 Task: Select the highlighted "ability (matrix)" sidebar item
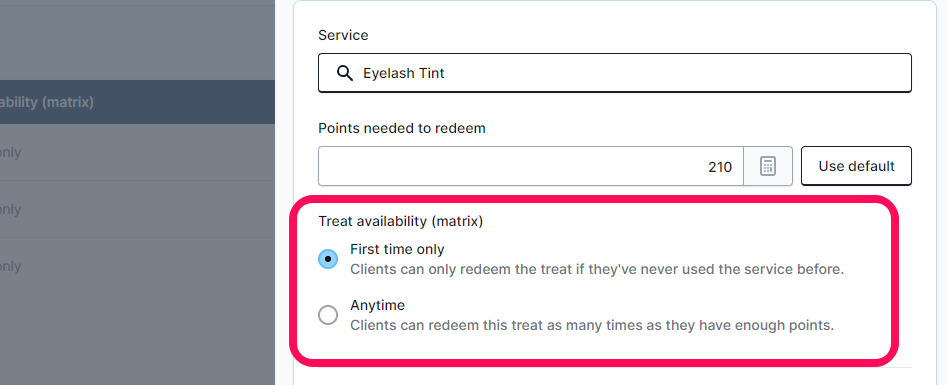point(137,102)
